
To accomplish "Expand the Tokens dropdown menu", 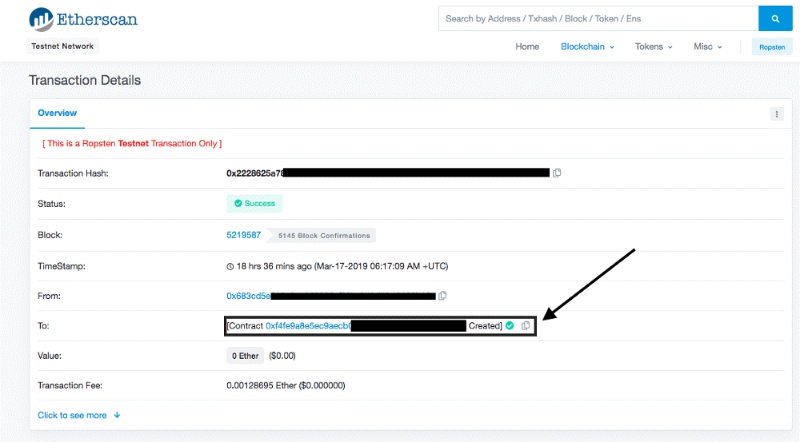I will point(653,47).
